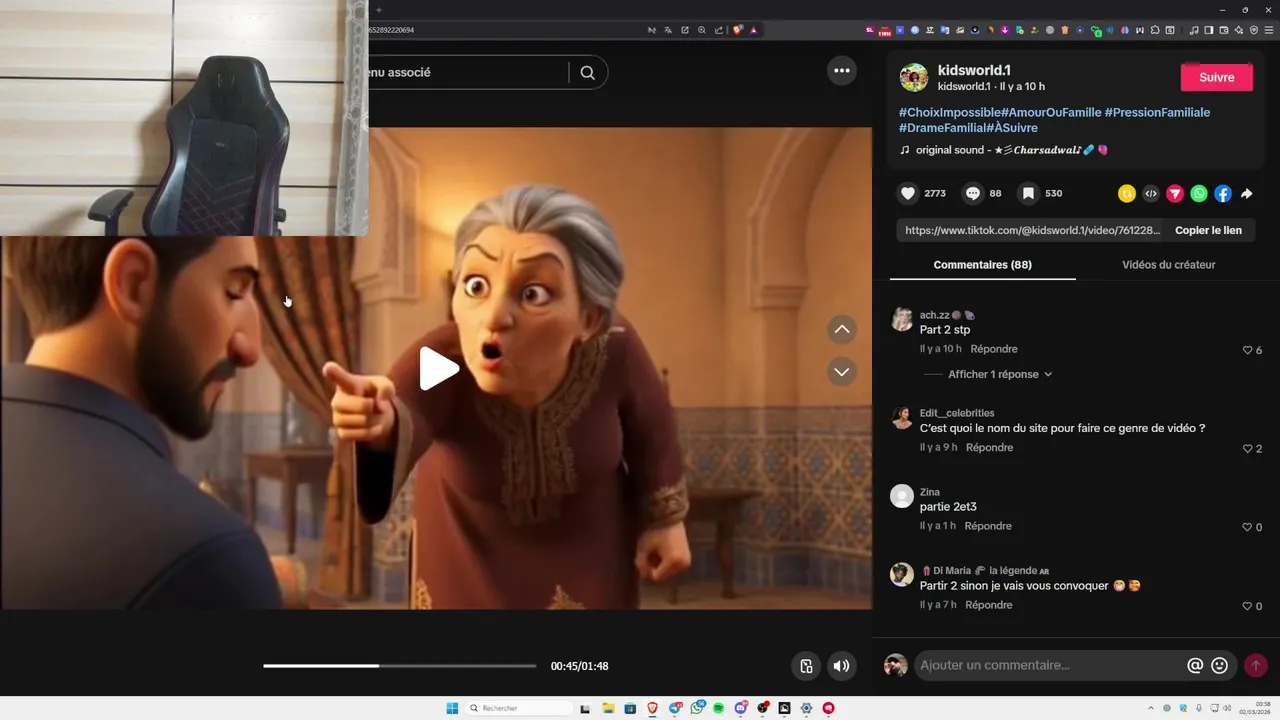The width and height of the screenshot is (1280, 720).
Task: Open Spotify from the taskbar
Action: (x=718, y=708)
